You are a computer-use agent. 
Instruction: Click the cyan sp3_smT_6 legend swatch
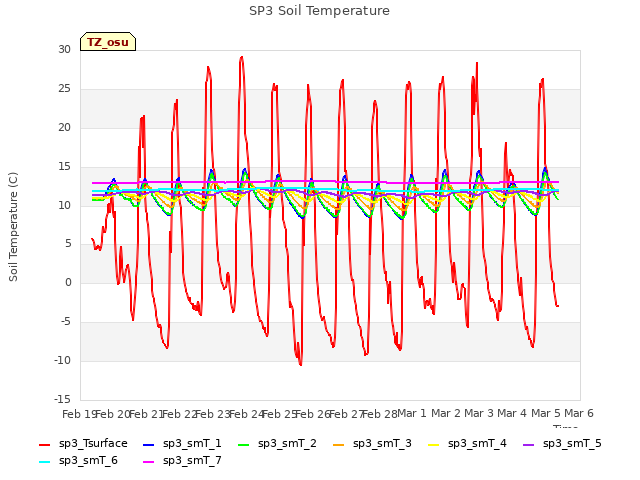[44, 462]
